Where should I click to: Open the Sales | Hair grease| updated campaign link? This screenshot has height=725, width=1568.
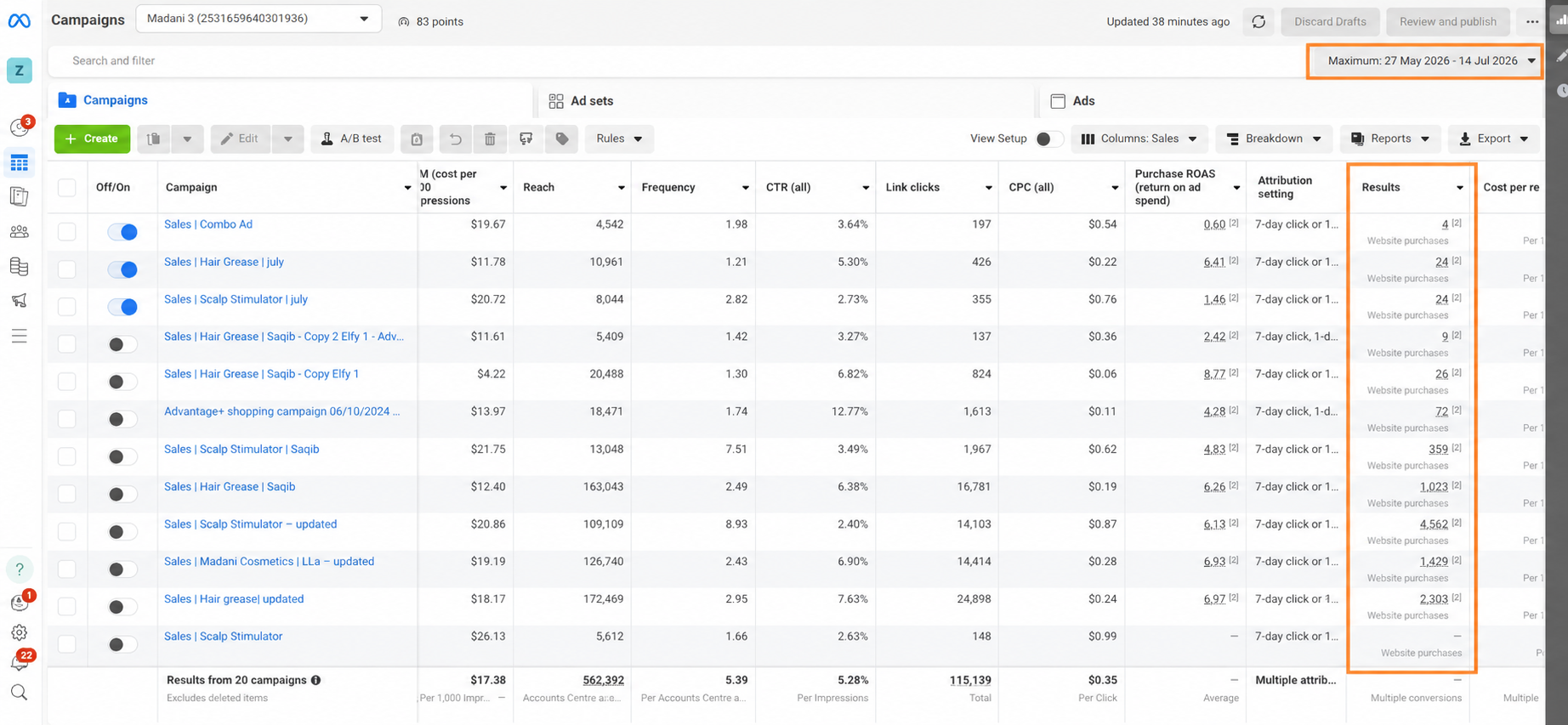pyautogui.click(x=234, y=599)
